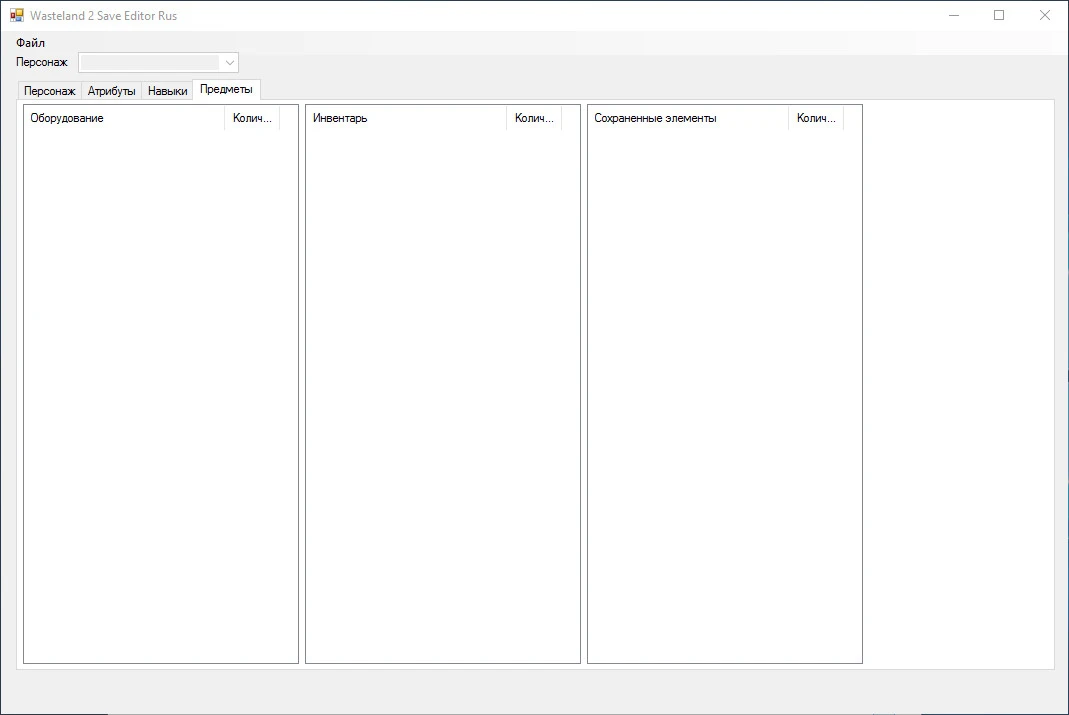Switch to the Персонаж tab
Screen dimensions: 1069x715
click(49, 91)
